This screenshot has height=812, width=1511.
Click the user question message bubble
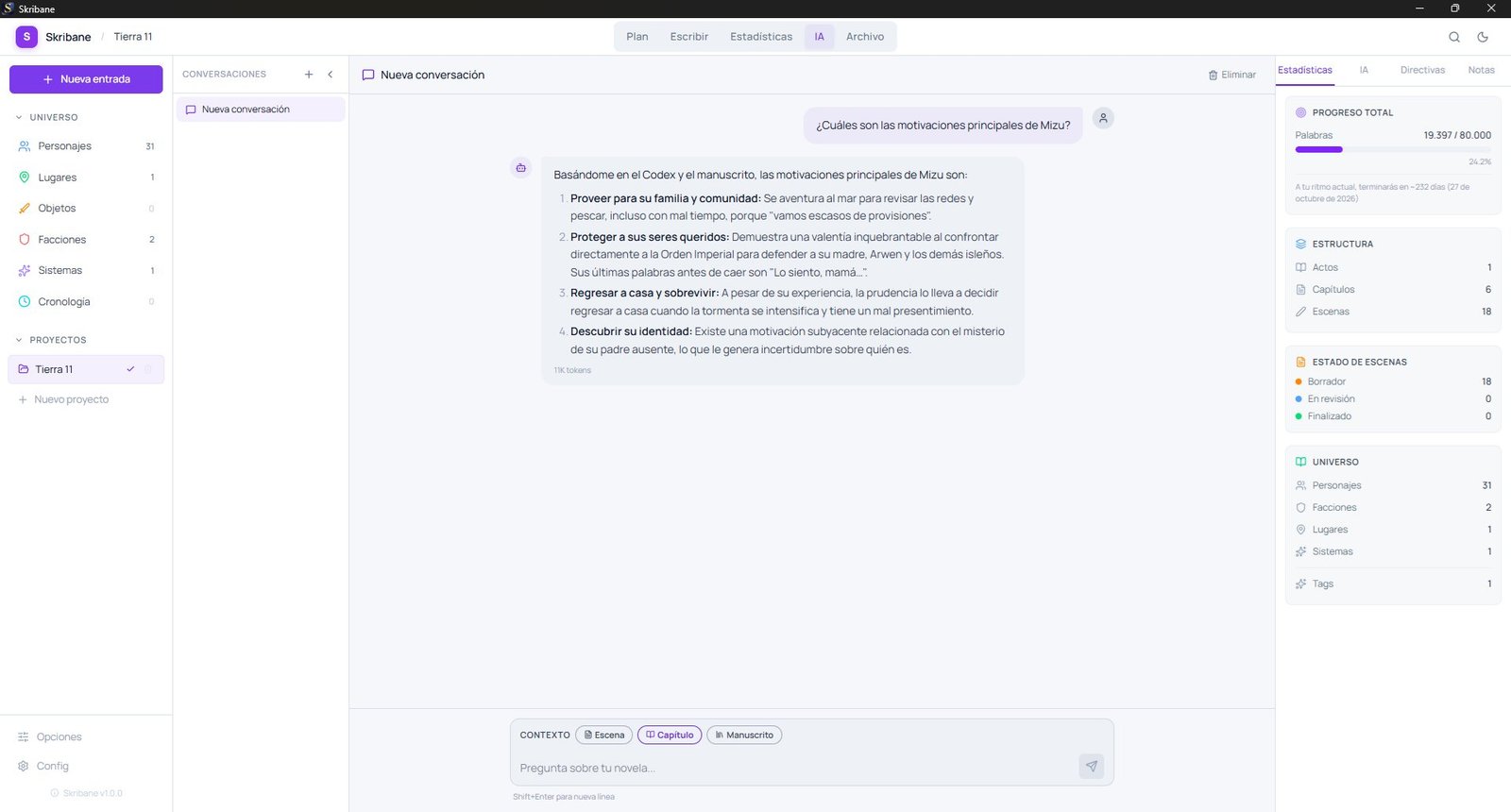(x=943, y=126)
